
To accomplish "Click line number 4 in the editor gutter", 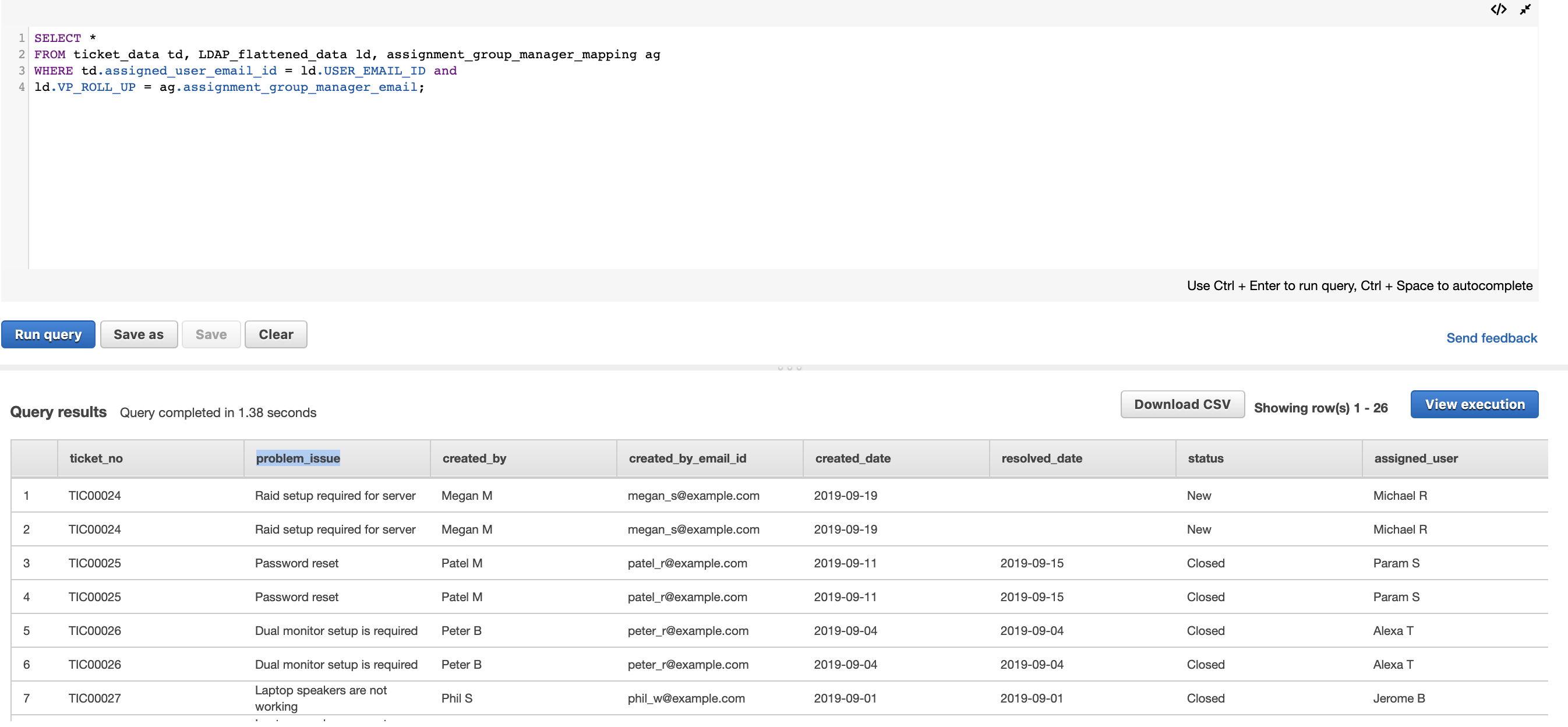I will (x=22, y=86).
